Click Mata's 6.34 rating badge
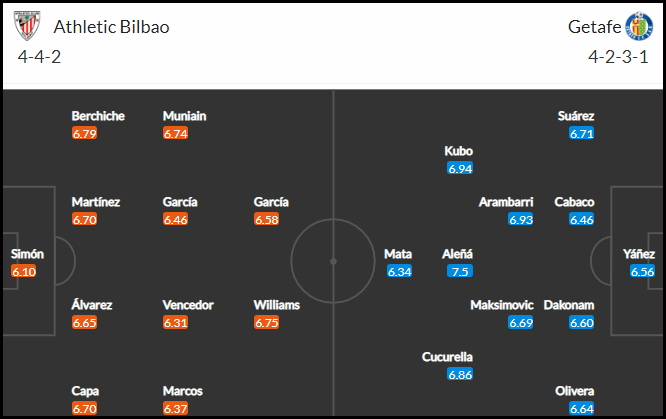The height and width of the screenshot is (419, 666). [x=399, y=272]
